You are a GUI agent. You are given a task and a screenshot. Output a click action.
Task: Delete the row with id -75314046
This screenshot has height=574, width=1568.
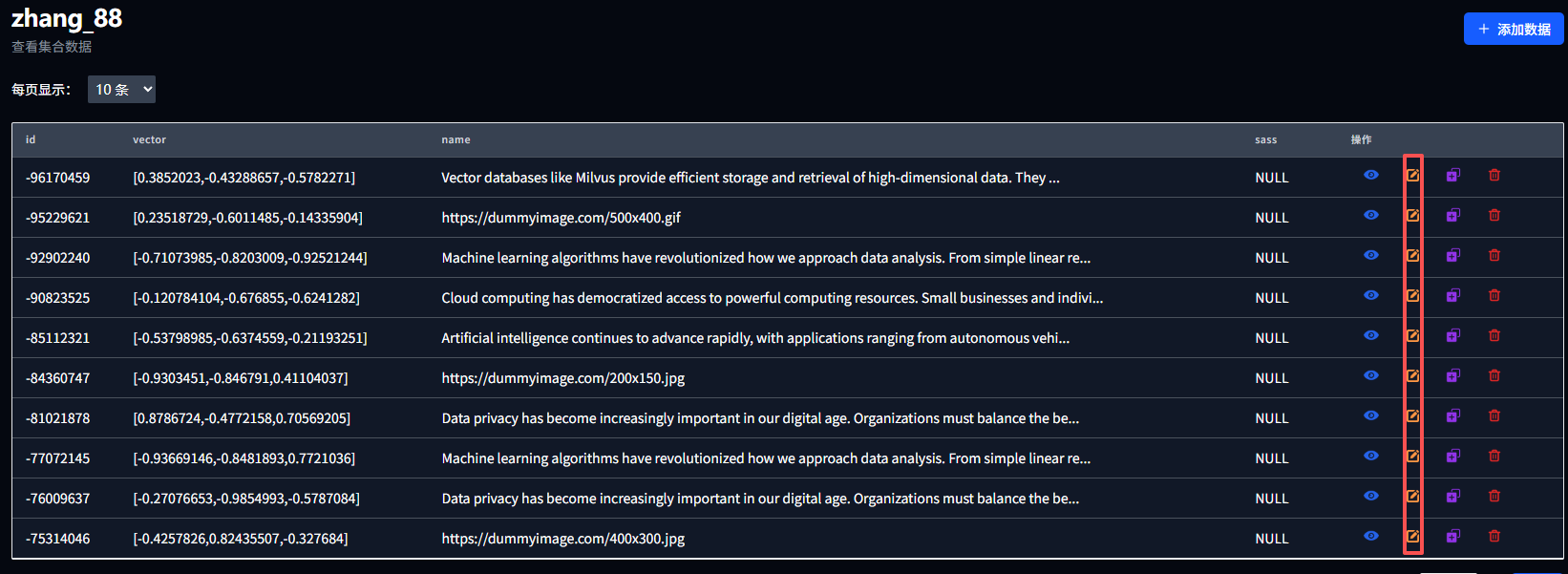(1494, 537)
